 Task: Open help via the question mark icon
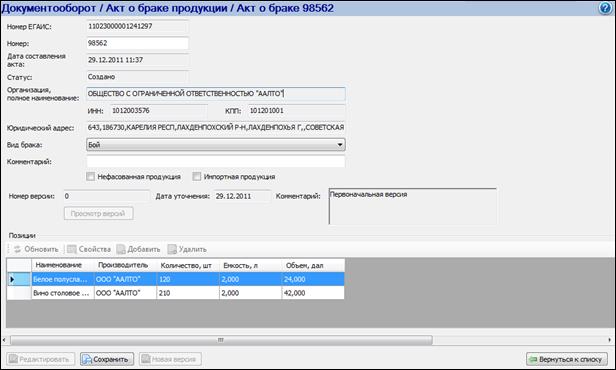(x=605, y=8)
